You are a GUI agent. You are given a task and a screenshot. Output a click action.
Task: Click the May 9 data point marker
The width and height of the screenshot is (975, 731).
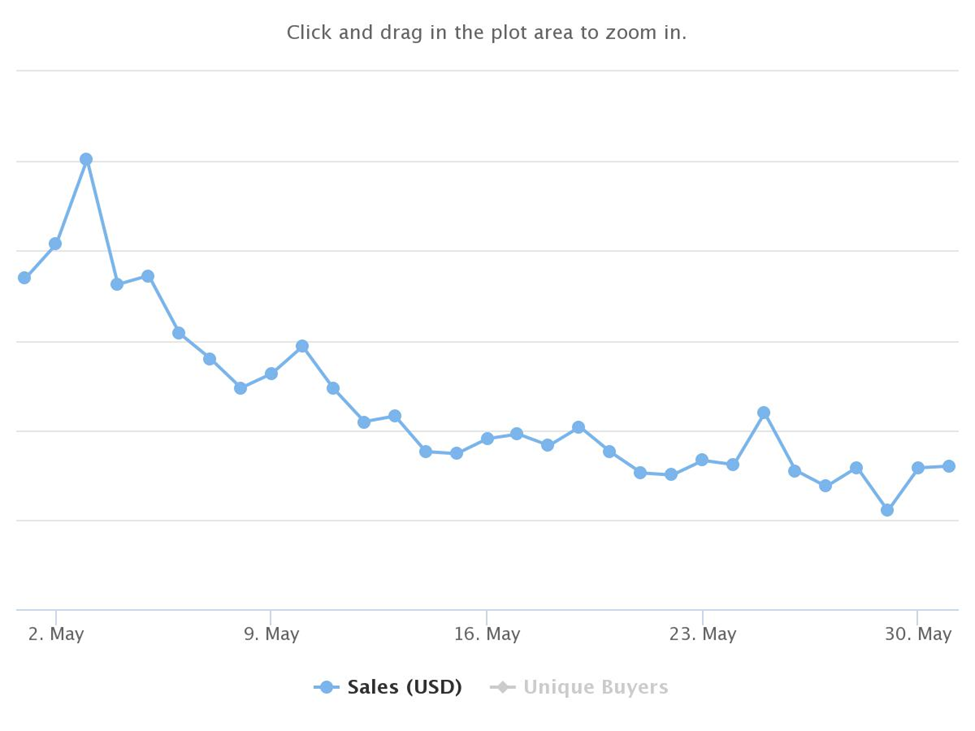(271, 373)
